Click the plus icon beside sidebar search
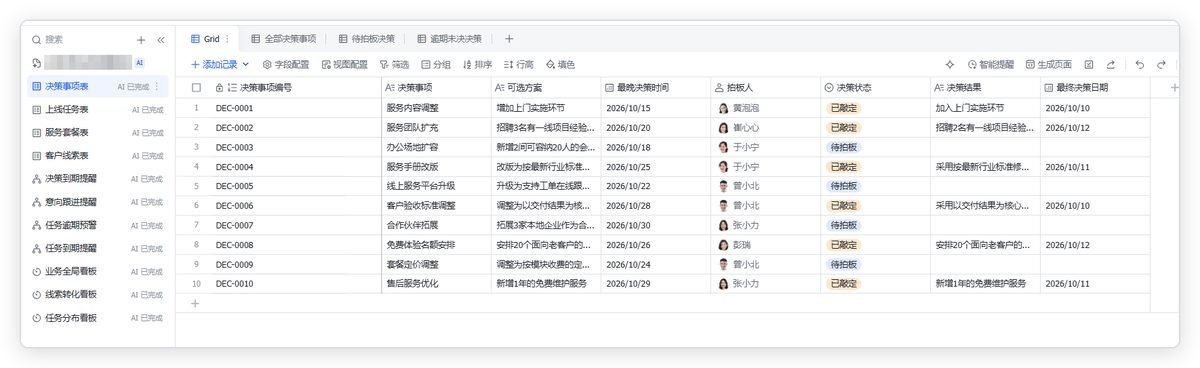Image resolution: width=1200 pixels, height=368 pixels. pyautogui.click(x=141, y=39)
